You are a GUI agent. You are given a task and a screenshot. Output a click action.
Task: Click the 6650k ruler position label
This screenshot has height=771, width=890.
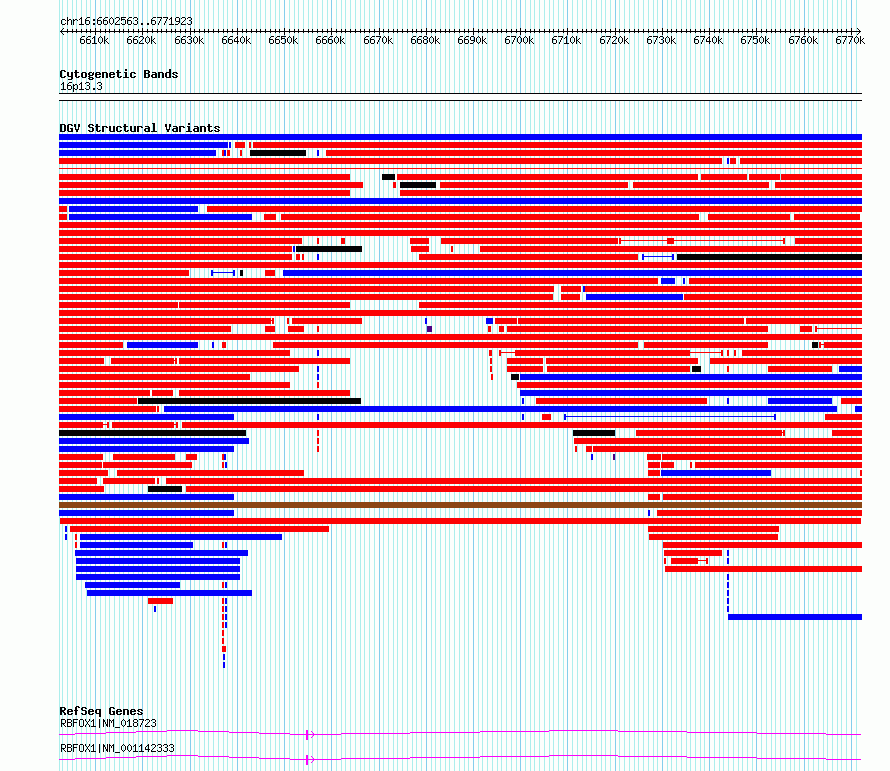pos(283,40)
